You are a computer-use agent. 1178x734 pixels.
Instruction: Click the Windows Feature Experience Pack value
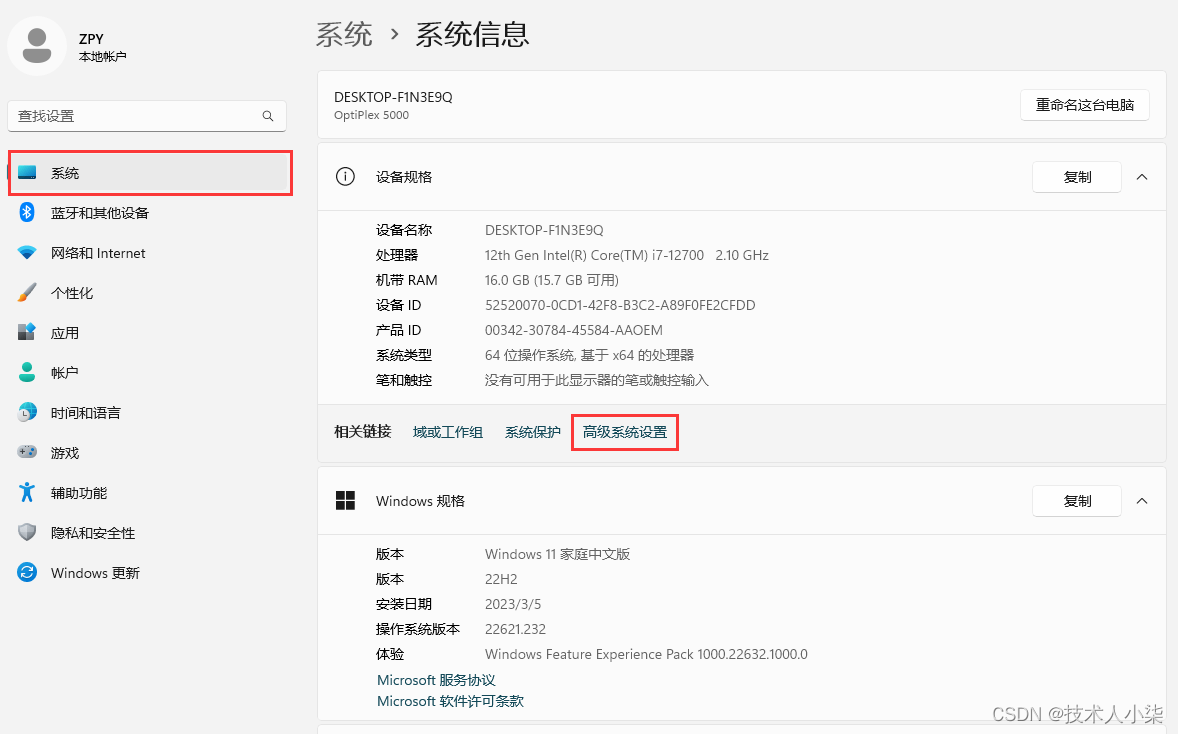click(646, 654)
